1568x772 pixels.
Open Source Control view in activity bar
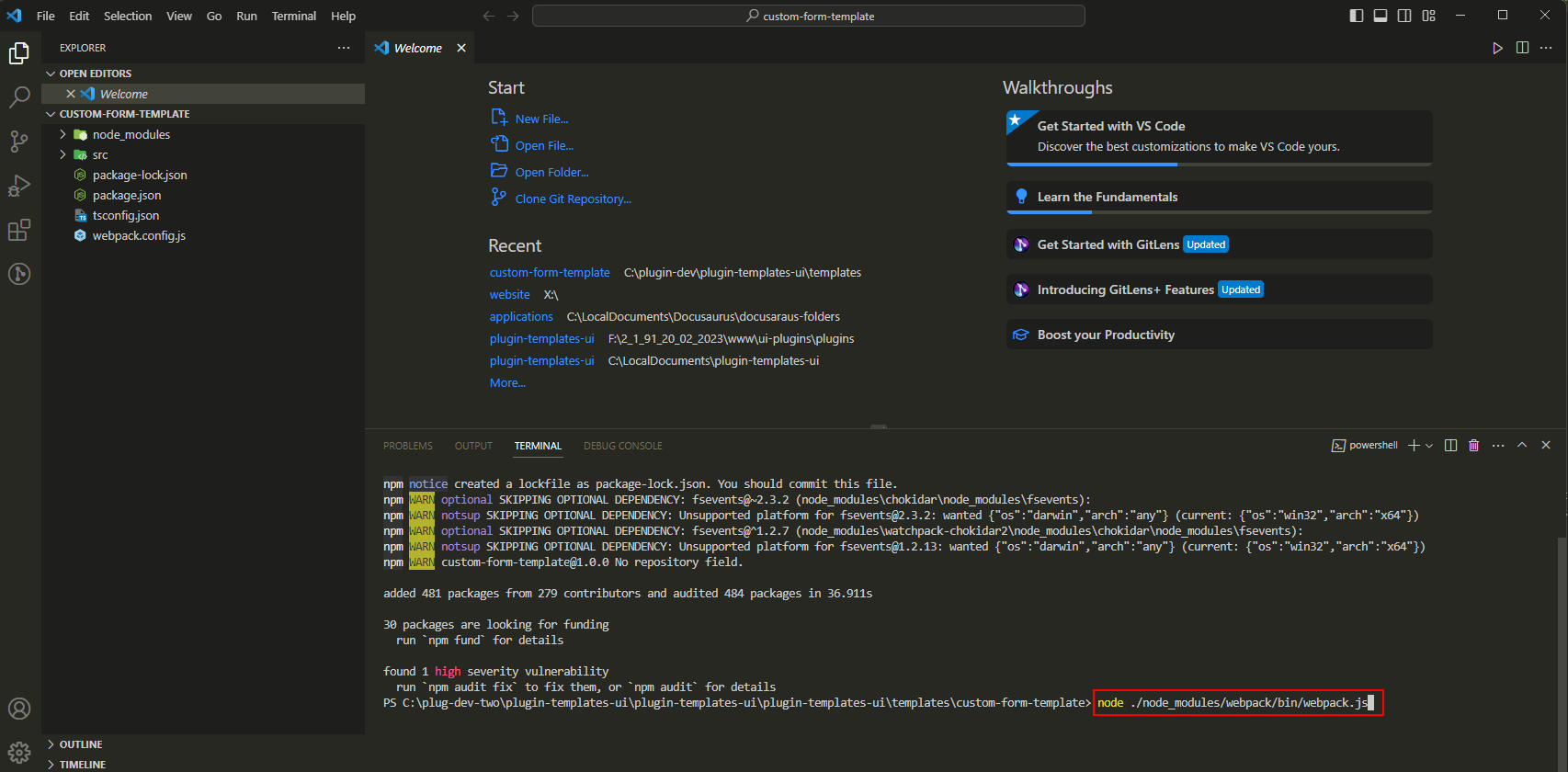19,142
